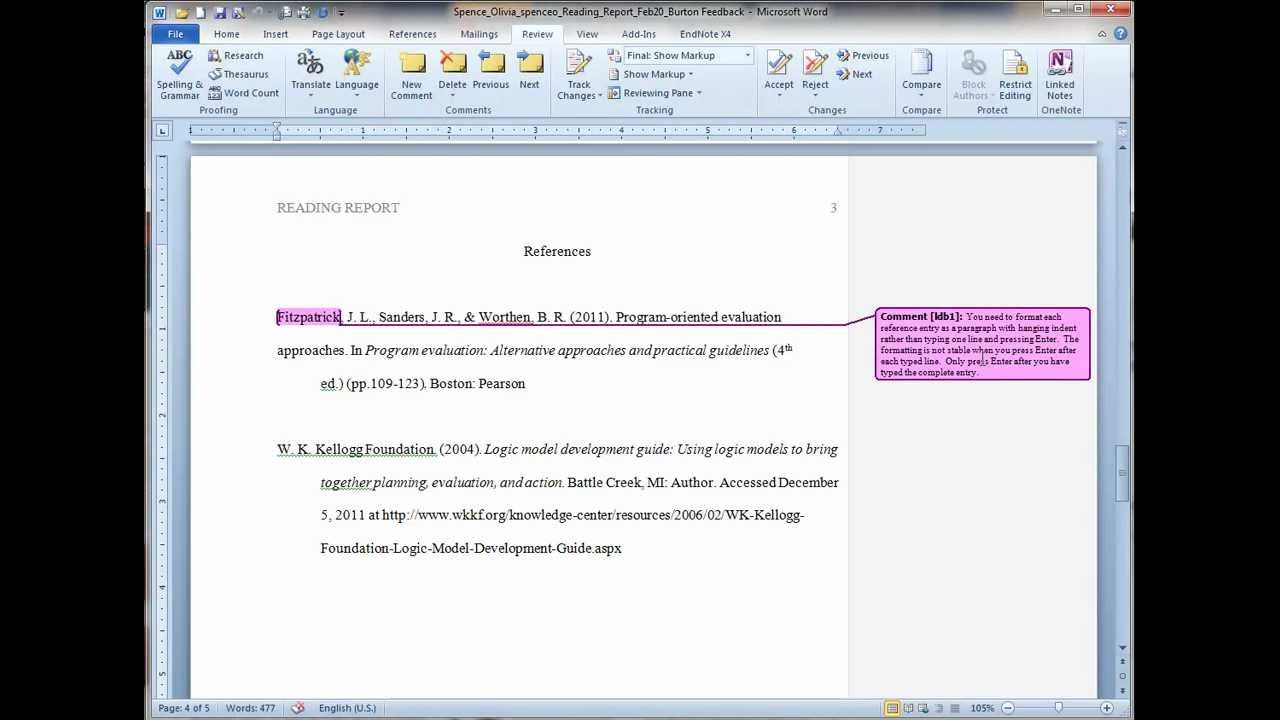This screenshot has height=720, width=1280.
Task: Click the zoom in plus button
Action: tap(1107, 708)
